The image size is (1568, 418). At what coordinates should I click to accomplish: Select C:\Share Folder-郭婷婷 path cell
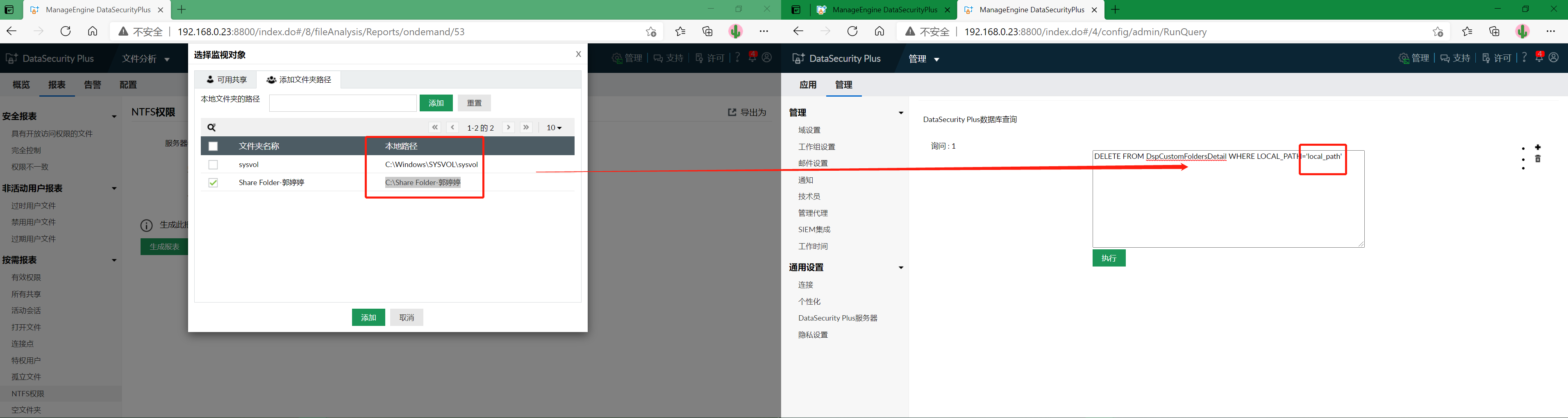(423, 183)
